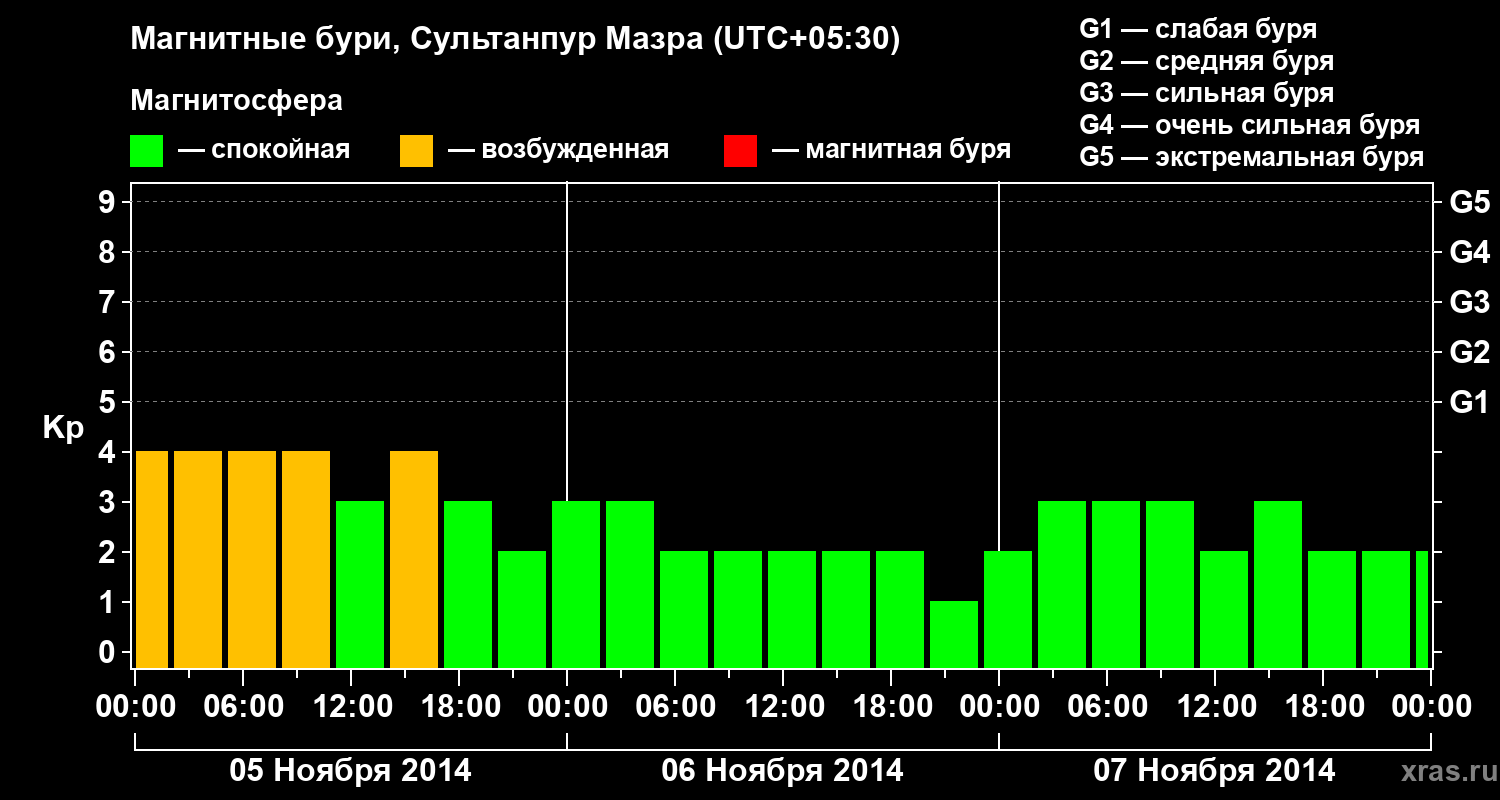Click the 'G5' label on right axis

[x=1469, y=202]
